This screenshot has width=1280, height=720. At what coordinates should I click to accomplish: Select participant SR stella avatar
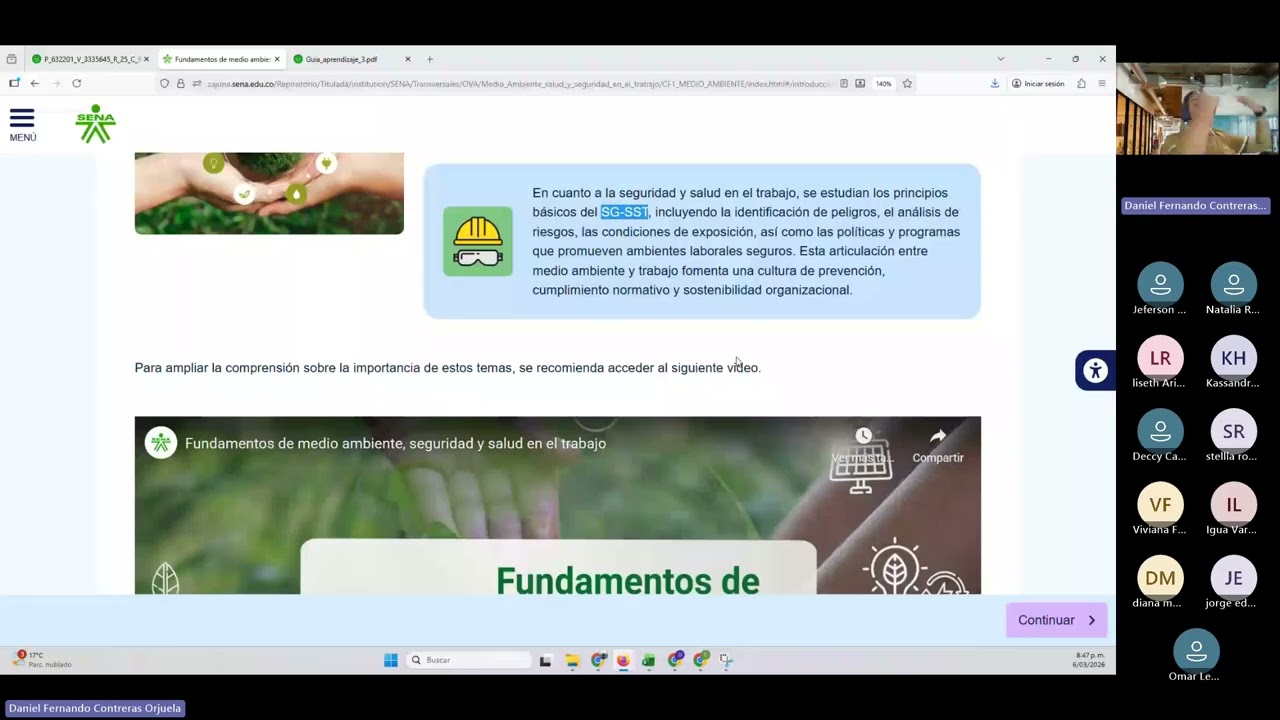1234,431
